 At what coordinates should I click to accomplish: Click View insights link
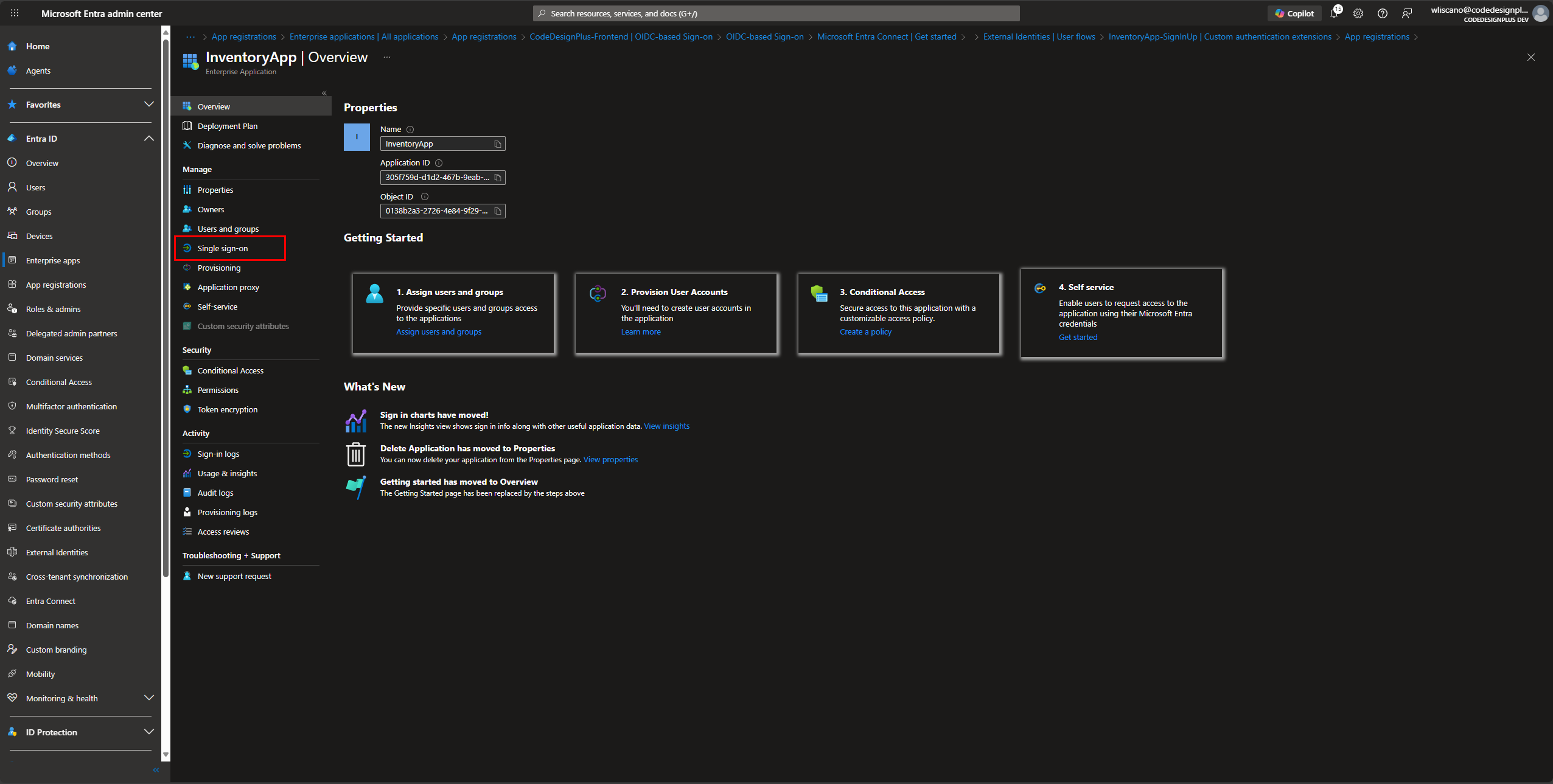[x=666, y=426]
